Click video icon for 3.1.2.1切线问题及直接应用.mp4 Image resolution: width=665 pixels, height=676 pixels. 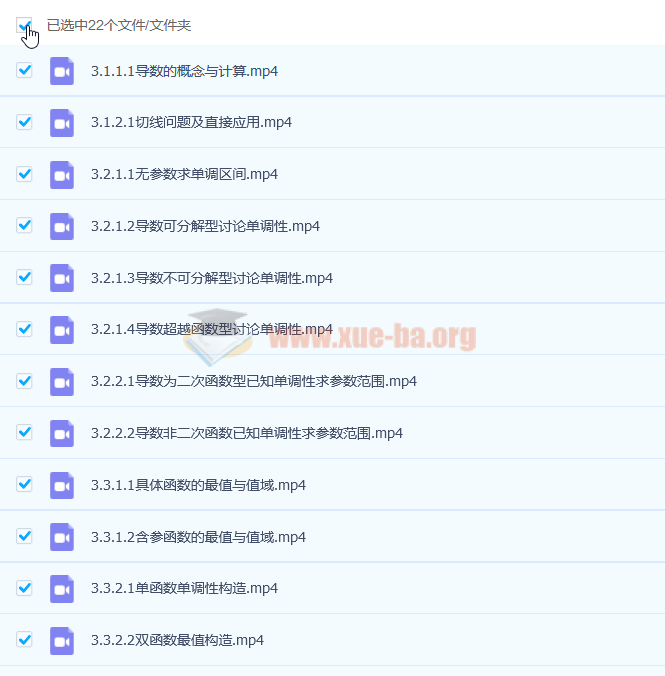62,123
